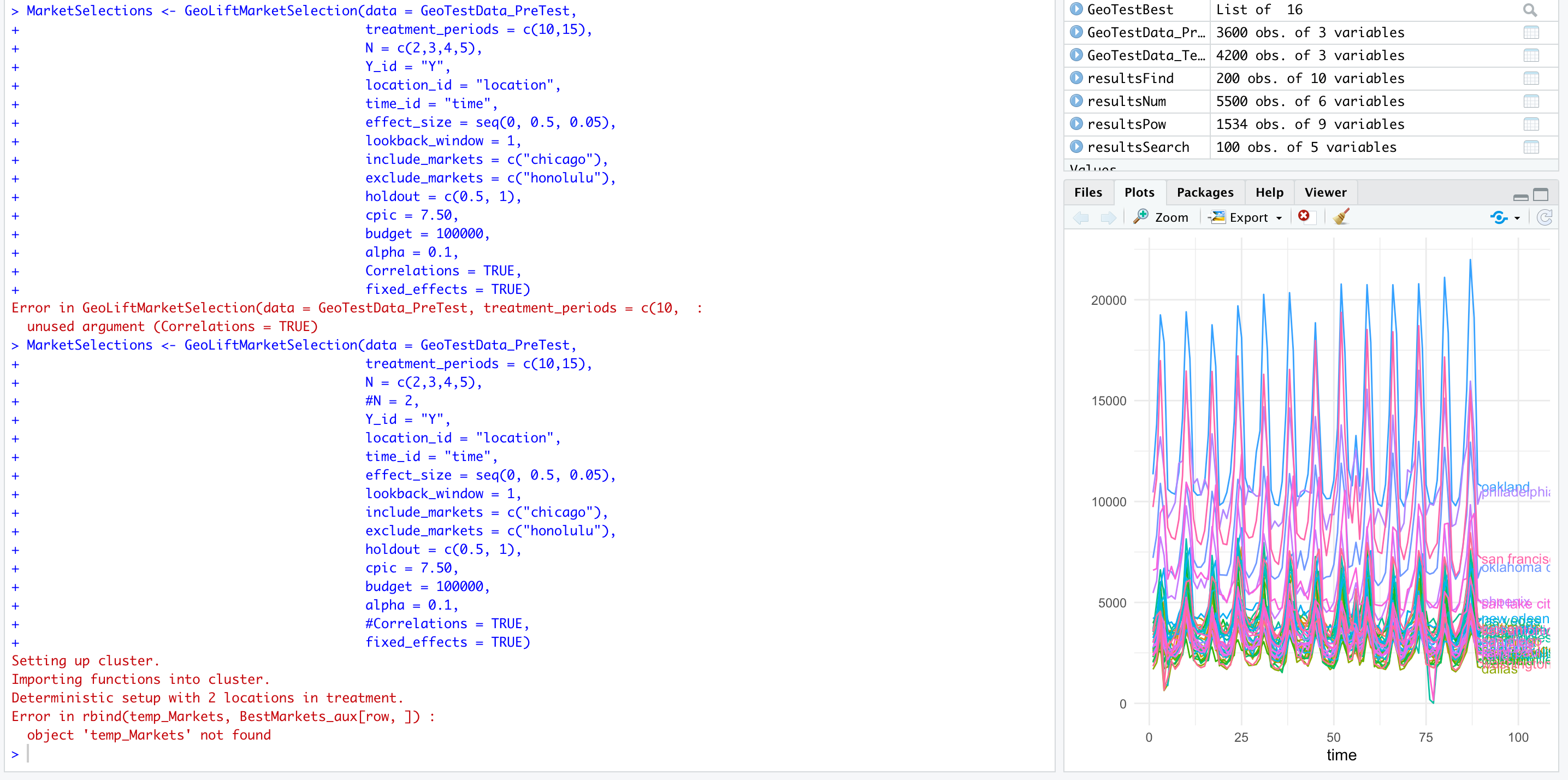
Task: Switch to the Packages tab
Action: tap(1205, 192)
